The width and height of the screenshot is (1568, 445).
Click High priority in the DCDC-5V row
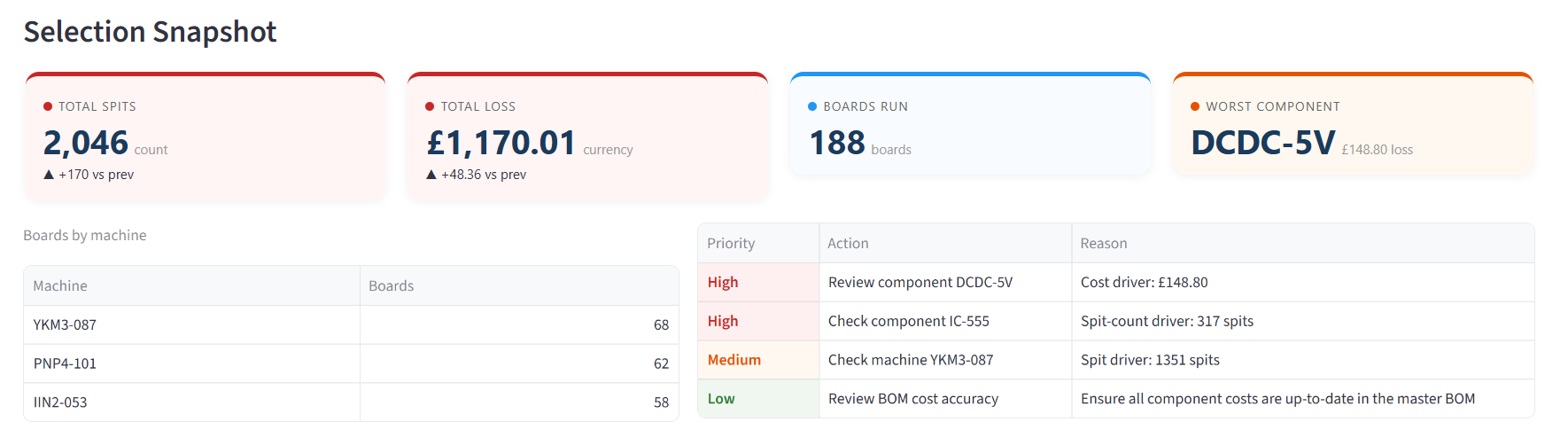(x=758, y=282)
